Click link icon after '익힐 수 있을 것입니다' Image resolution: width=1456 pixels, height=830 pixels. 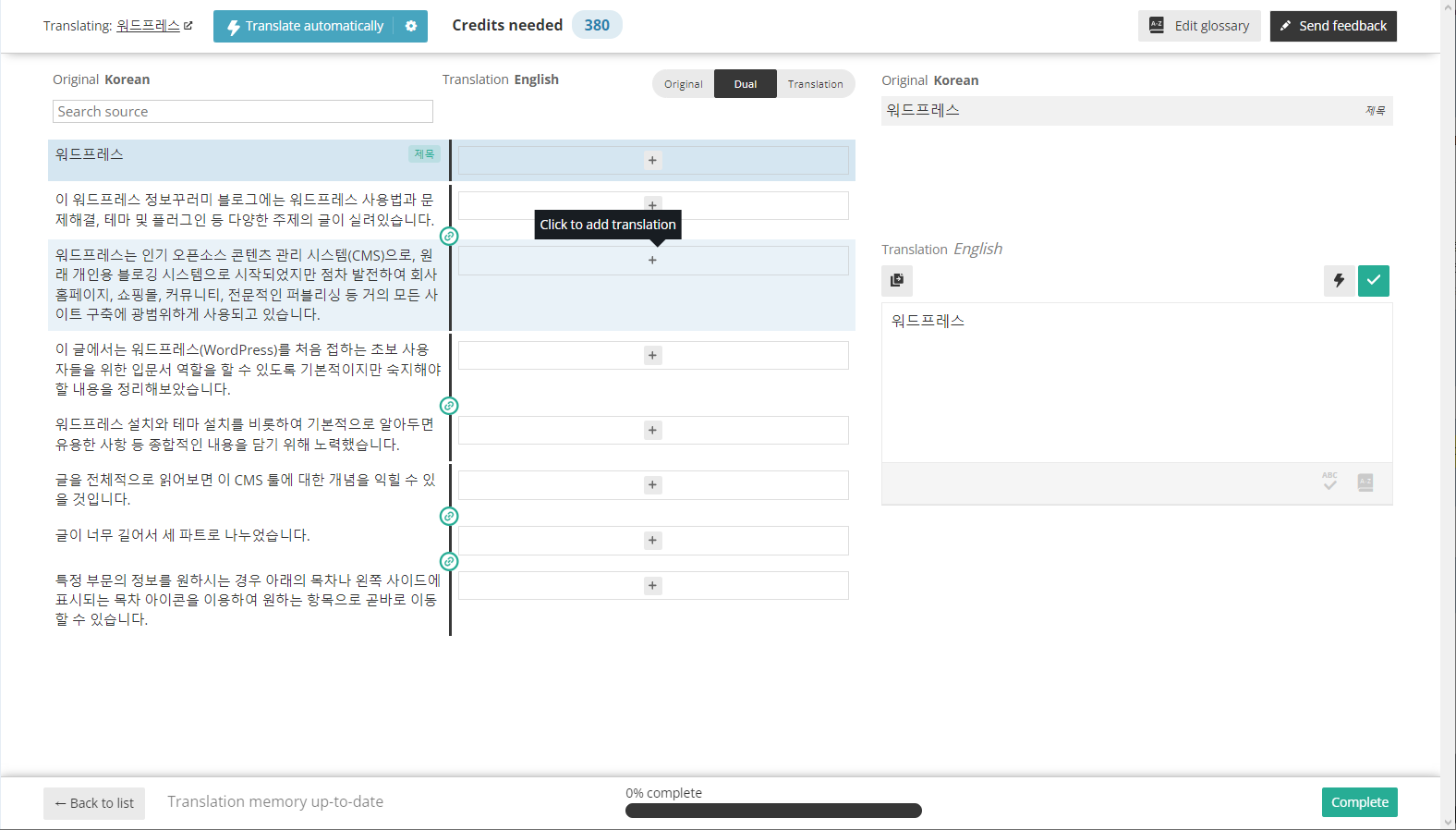pyautogui.click(x=449, y=516)
